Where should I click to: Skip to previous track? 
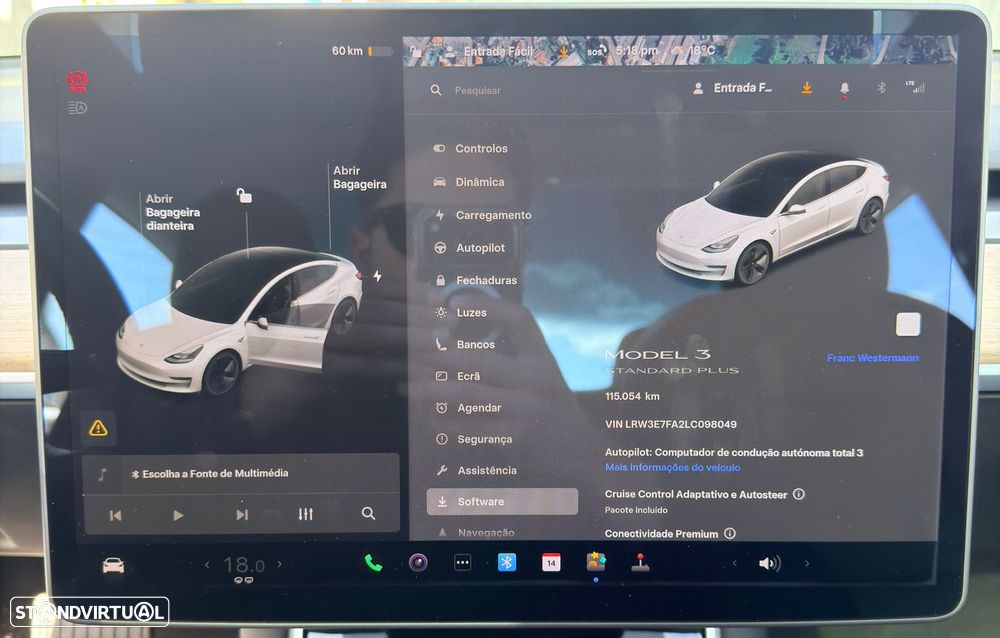pos(115,515)
